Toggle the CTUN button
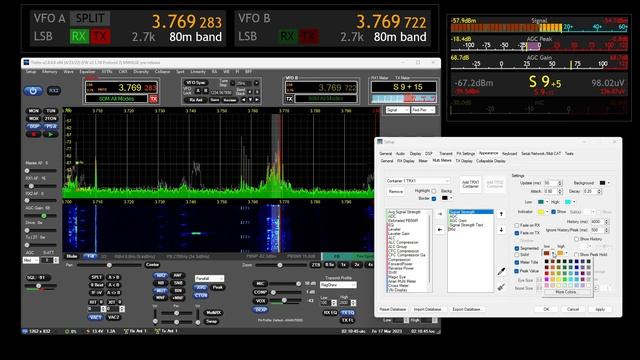The width and height of the screenshot is (640, 360). pyautogui.click(x=201, y=295)
